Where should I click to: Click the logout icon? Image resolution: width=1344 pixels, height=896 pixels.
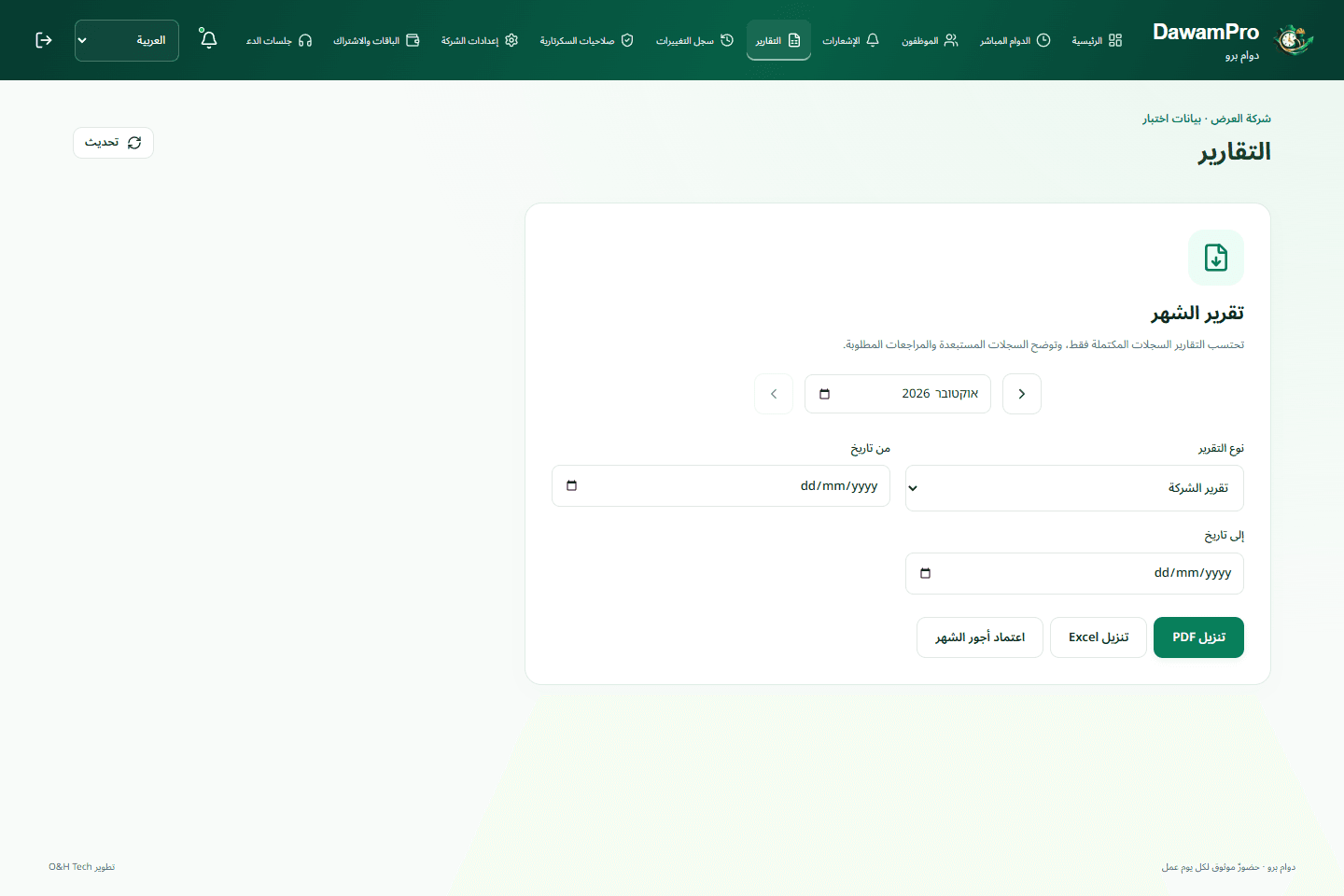tap(44, 40)
